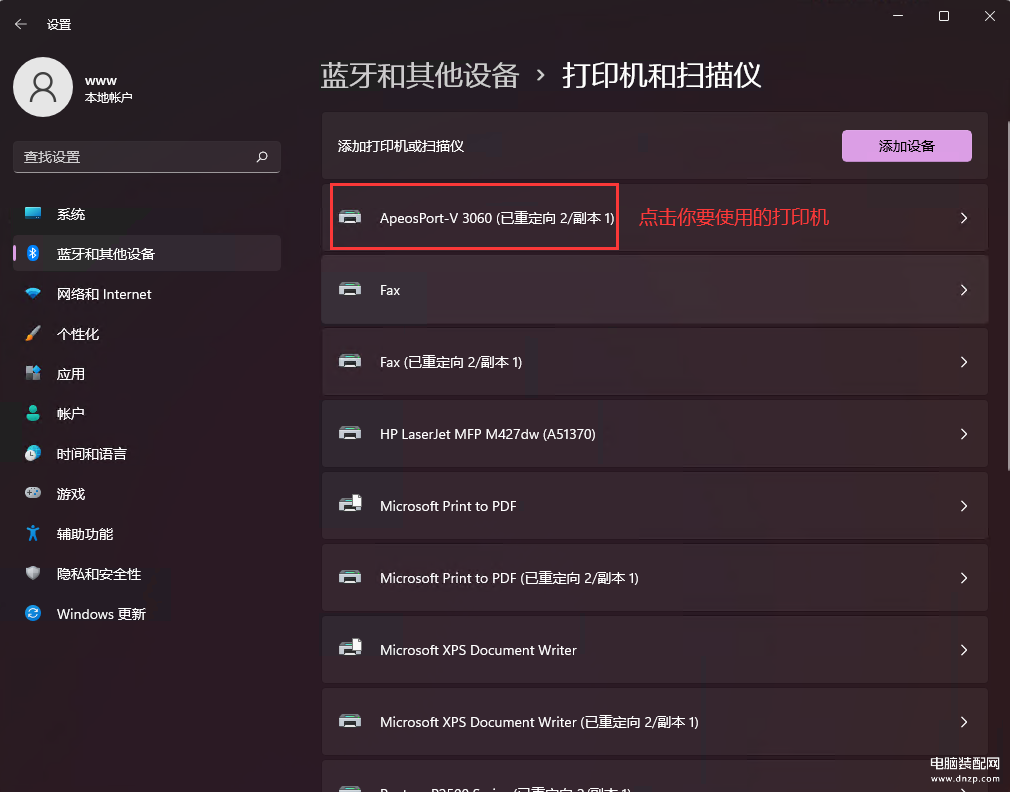Open 应用 settings
Viewport: 1010px width, 792px height.
[x=147, y=373]
